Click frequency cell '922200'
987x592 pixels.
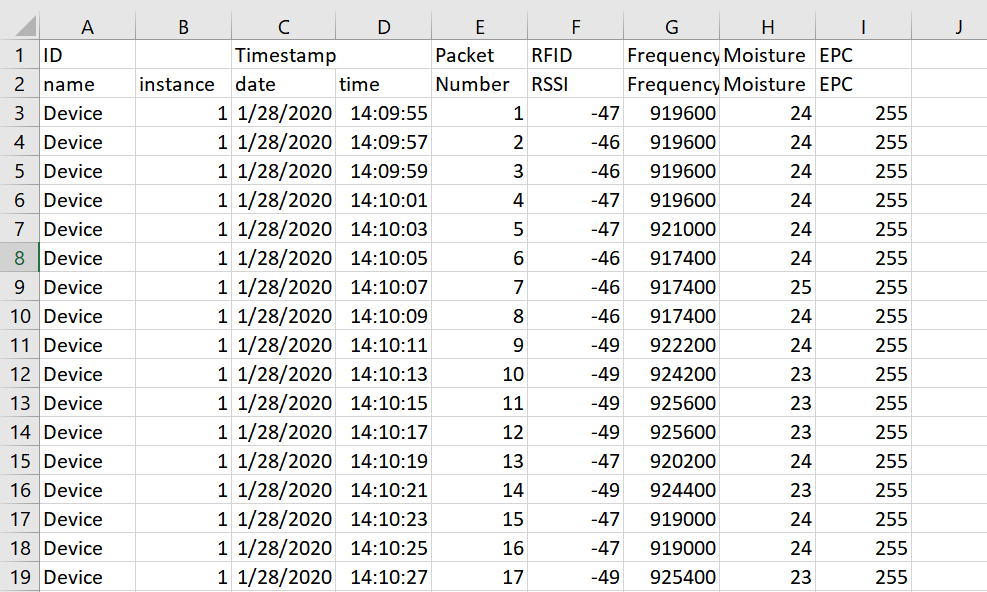click(672, 344)
